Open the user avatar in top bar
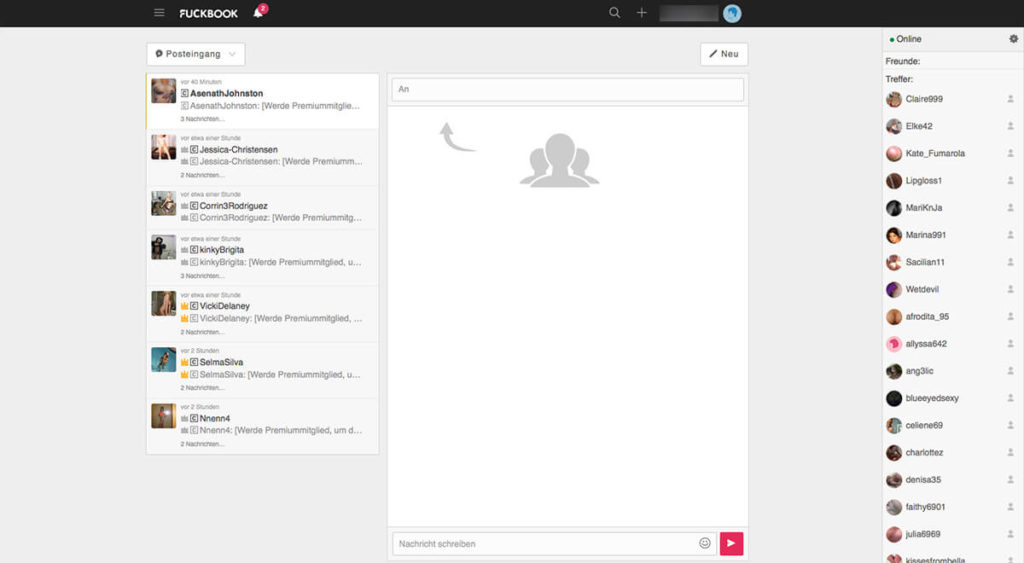This screenshot has width=1024, height=563. pos(732,13)
